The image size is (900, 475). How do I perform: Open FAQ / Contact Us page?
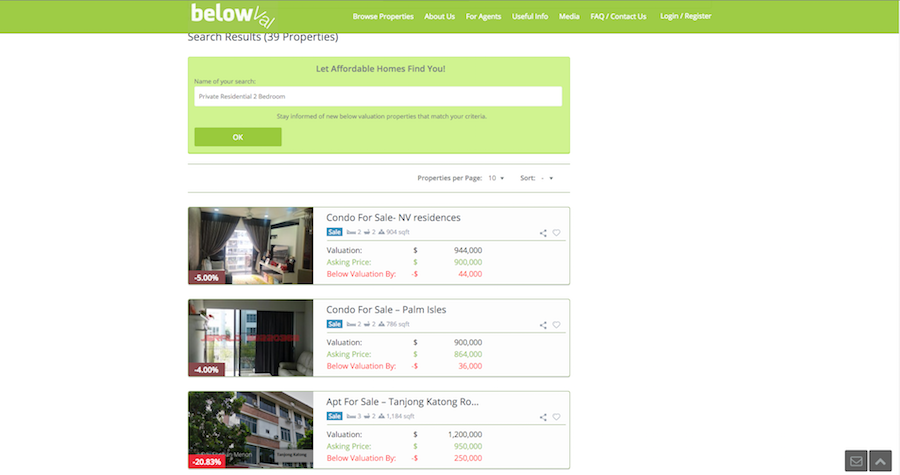(x=618, y=17)
